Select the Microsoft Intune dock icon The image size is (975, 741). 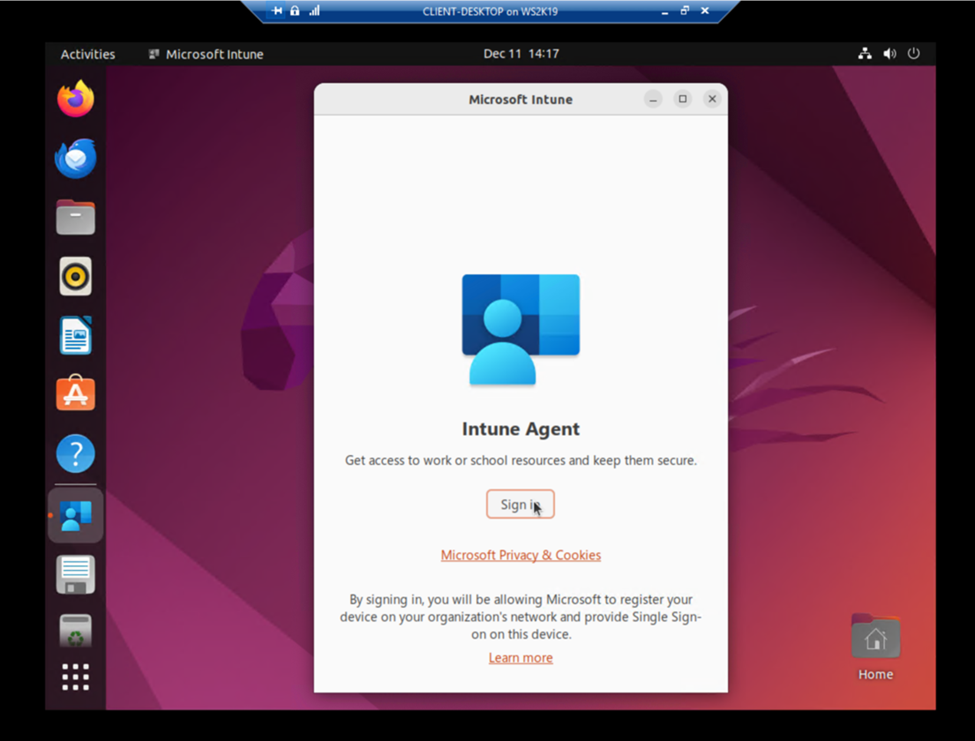[x=76, y=515]
